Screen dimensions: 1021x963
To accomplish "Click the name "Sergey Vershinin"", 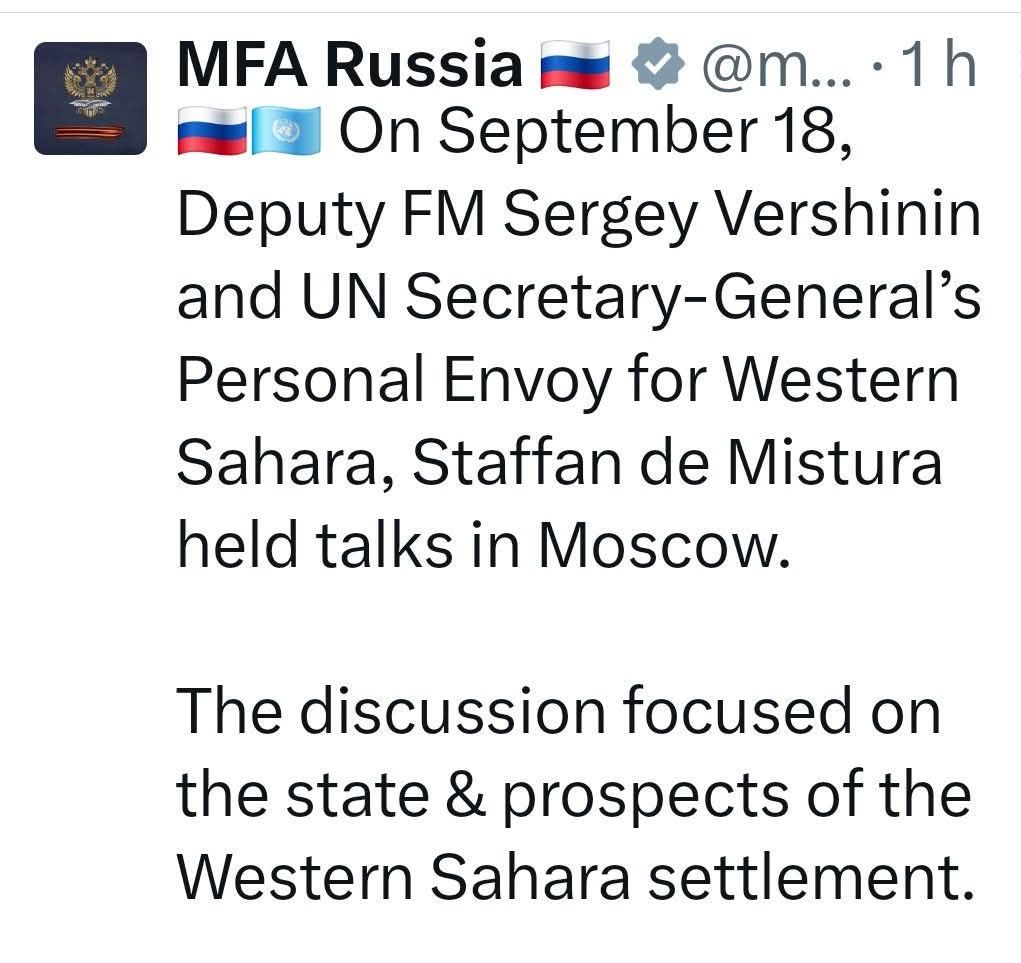I will 742,217.
